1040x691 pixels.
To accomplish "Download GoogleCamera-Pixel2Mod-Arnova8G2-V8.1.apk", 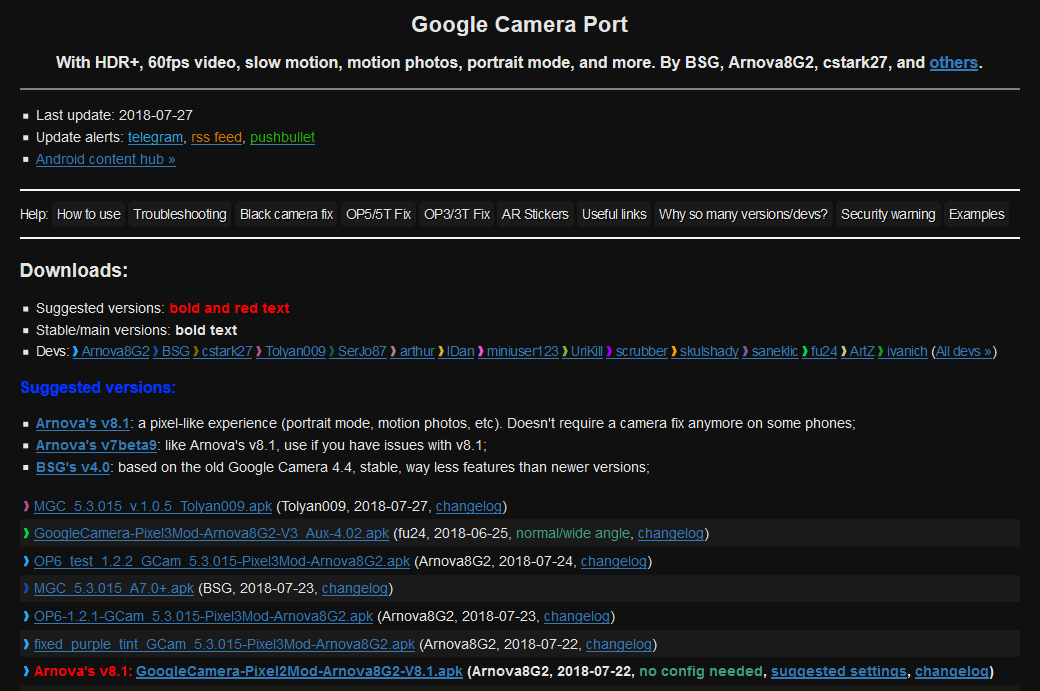I will [299, 671].
